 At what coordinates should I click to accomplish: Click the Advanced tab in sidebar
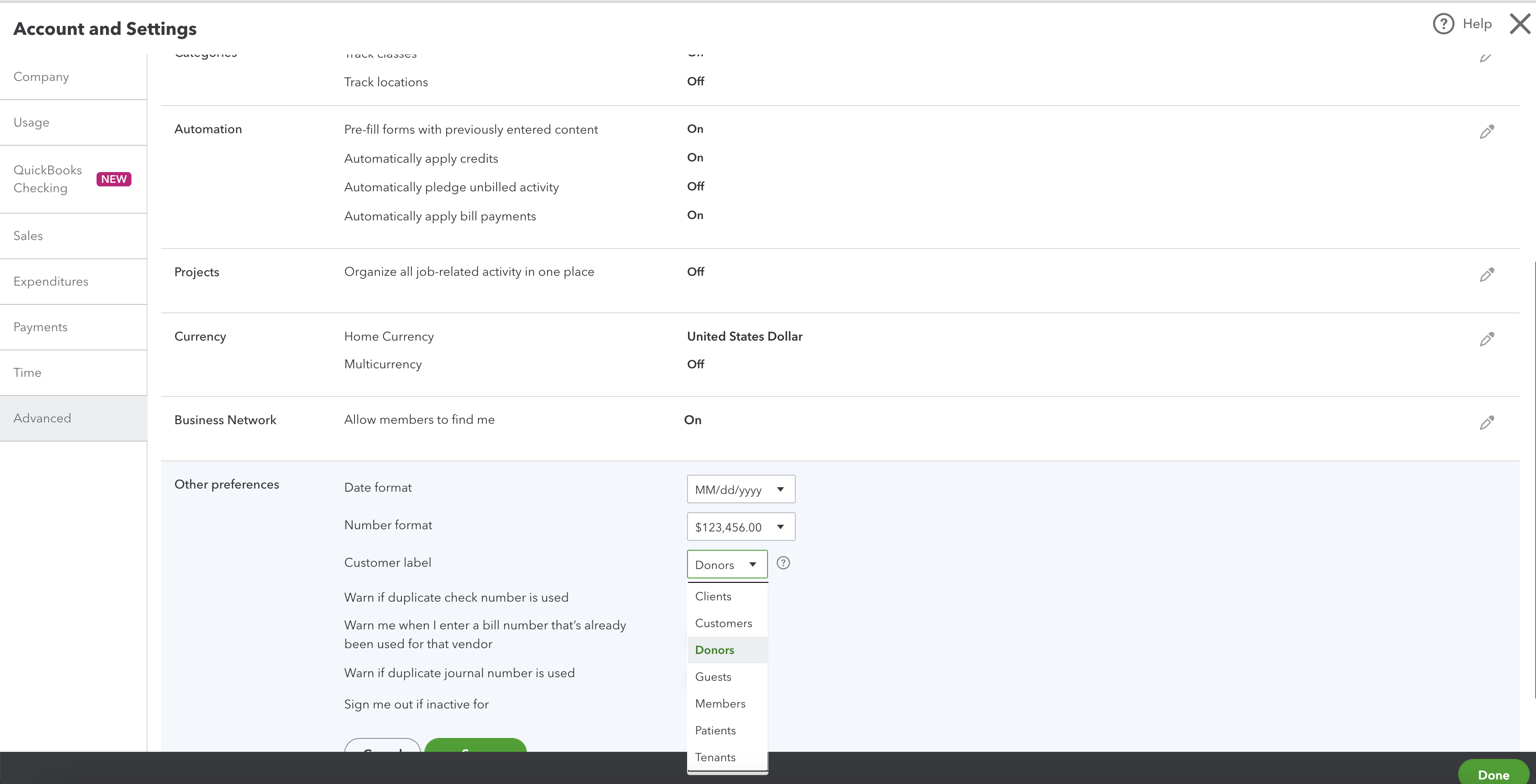pos(42,417)
